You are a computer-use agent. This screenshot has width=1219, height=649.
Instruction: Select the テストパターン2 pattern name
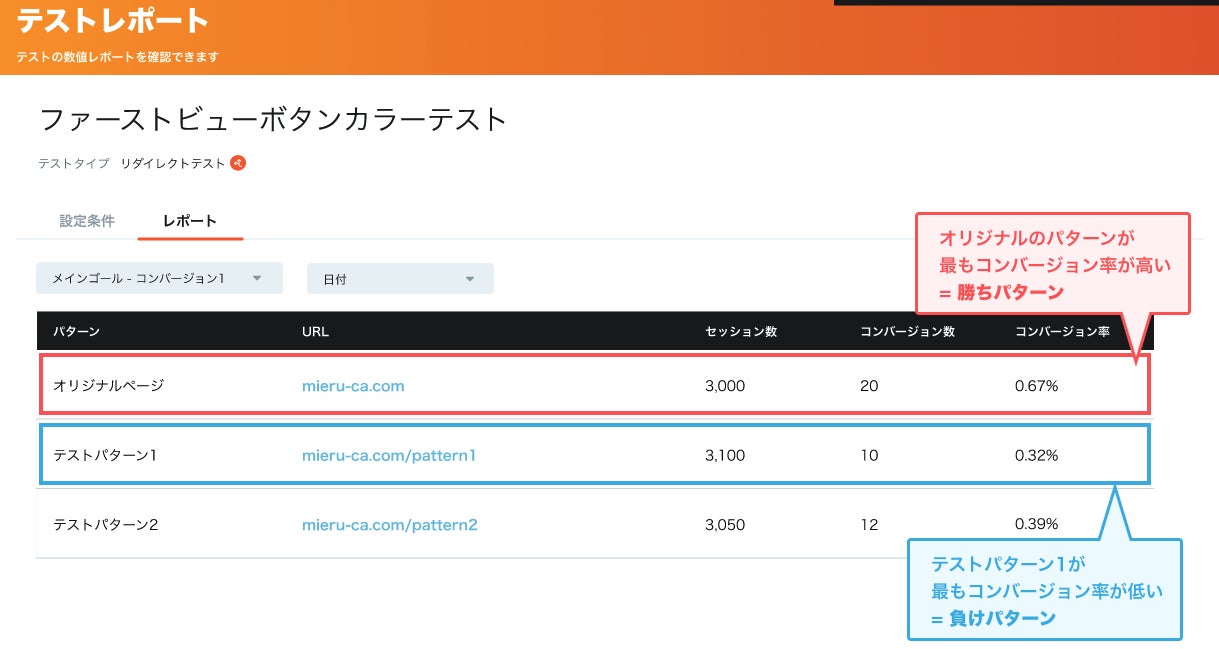[x=106, y=525]
